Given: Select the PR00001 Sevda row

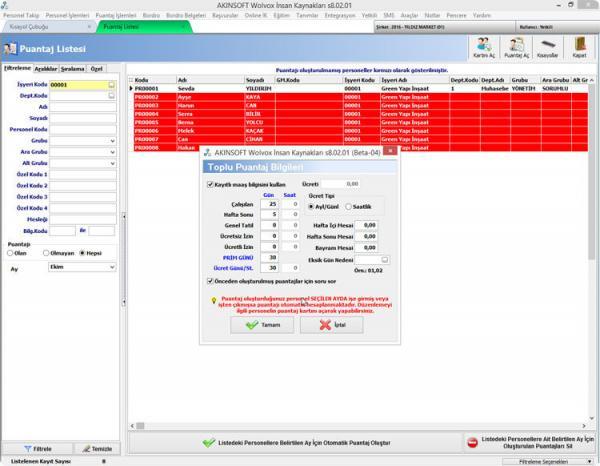Looking at the screenshot, I should (358, 88).
